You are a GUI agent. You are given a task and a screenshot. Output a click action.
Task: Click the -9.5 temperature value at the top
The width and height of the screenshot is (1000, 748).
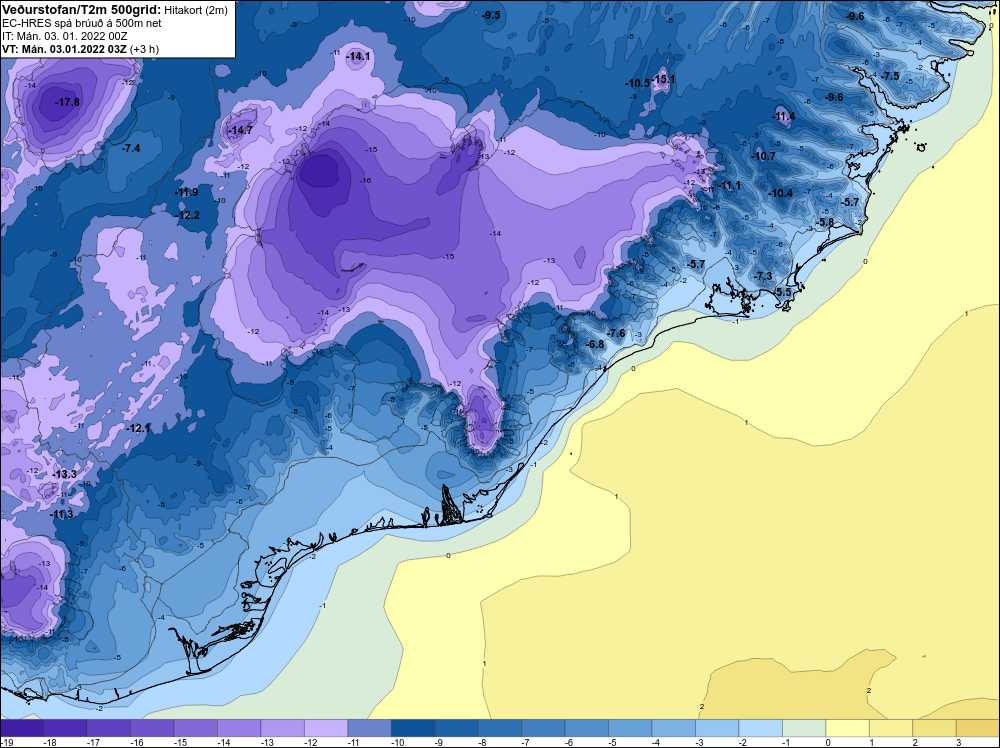point(491,15)
